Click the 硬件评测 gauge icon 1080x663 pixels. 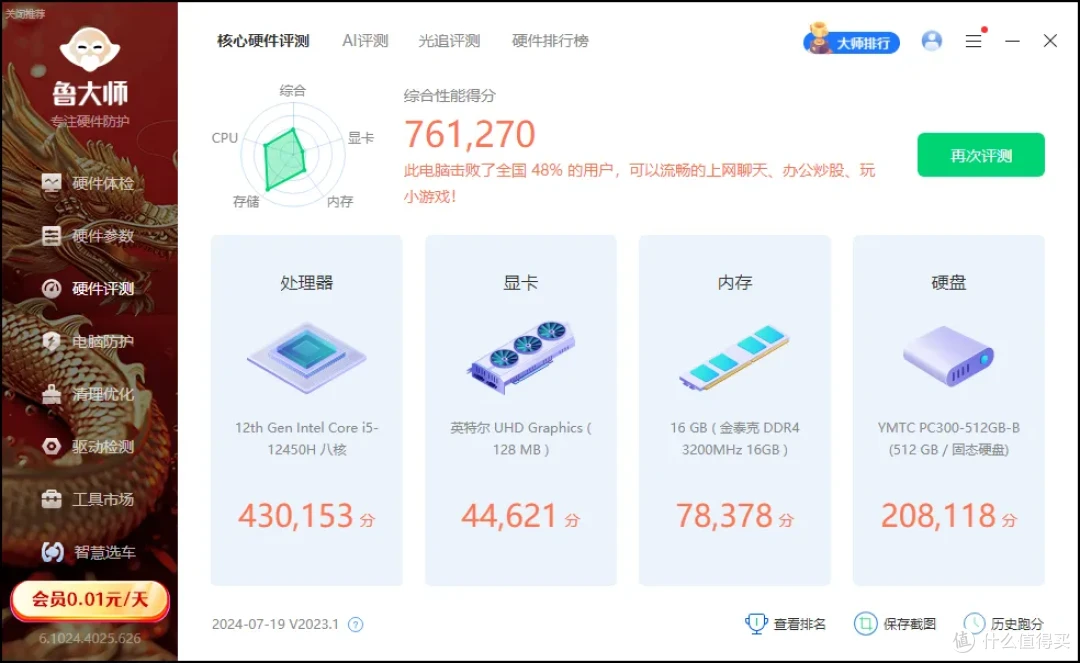(x=52, y=288)
